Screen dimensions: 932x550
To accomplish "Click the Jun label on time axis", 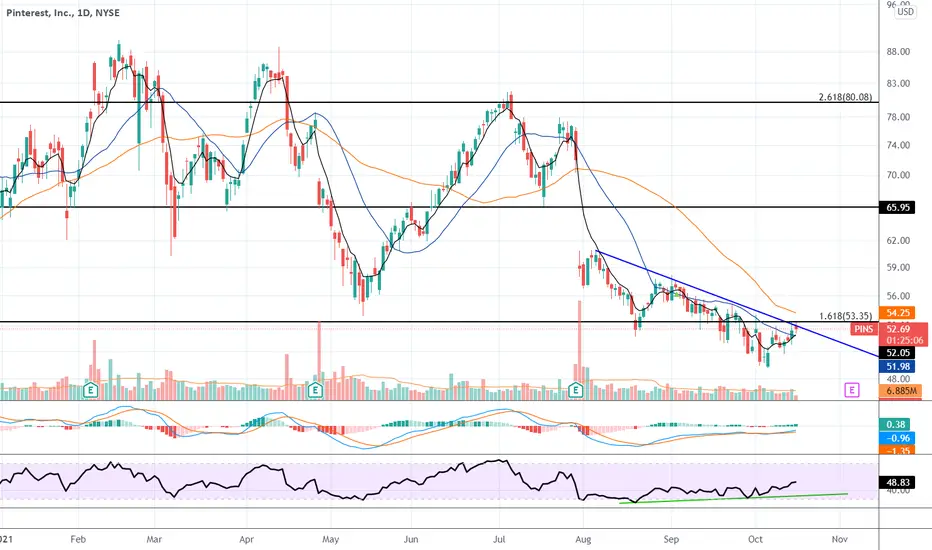I will (411, 539).
